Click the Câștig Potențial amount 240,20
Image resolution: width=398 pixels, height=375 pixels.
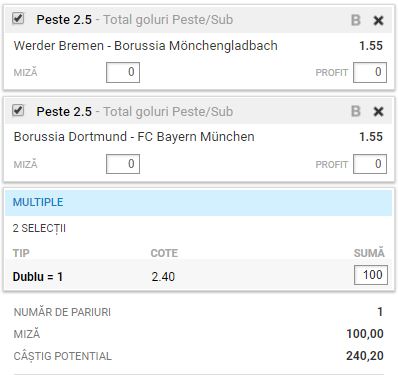pos(365,356)
